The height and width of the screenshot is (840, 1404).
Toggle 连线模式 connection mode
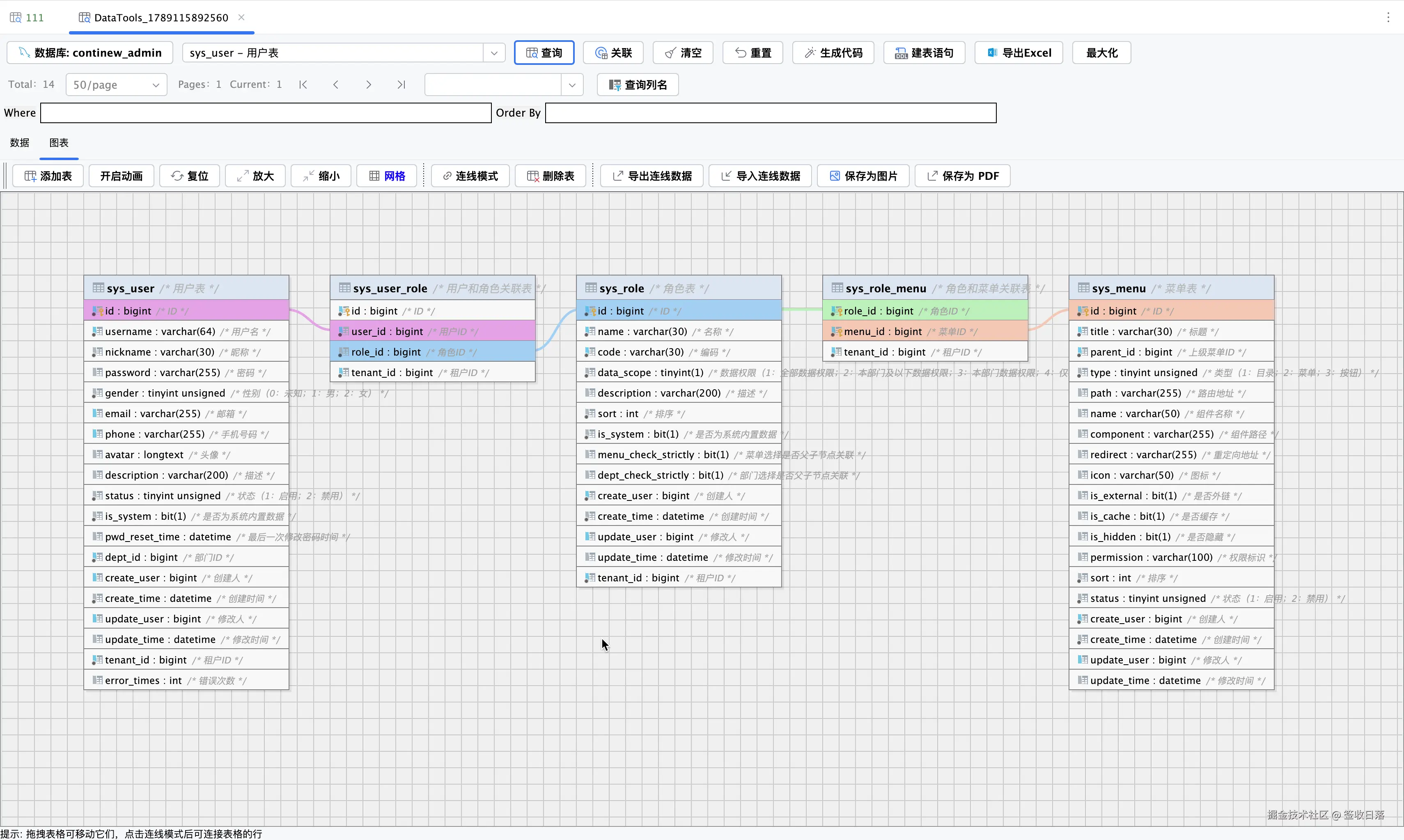coord(470,176)
